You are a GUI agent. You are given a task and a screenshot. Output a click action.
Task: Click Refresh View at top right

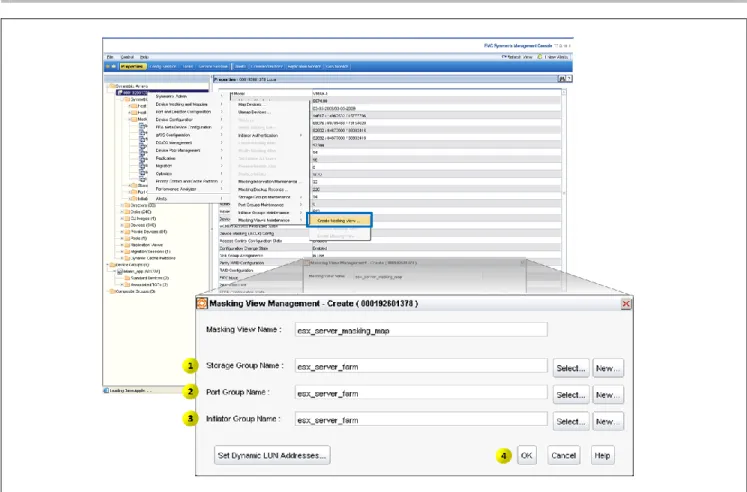click(x=517, y=57)
